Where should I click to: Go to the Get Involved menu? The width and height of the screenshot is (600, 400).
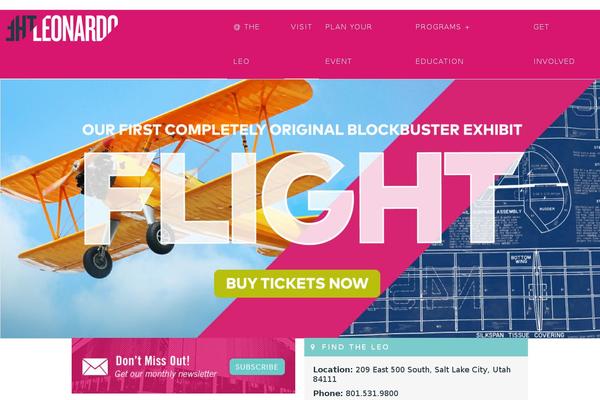pyautogui.click(x=554, y=44)
